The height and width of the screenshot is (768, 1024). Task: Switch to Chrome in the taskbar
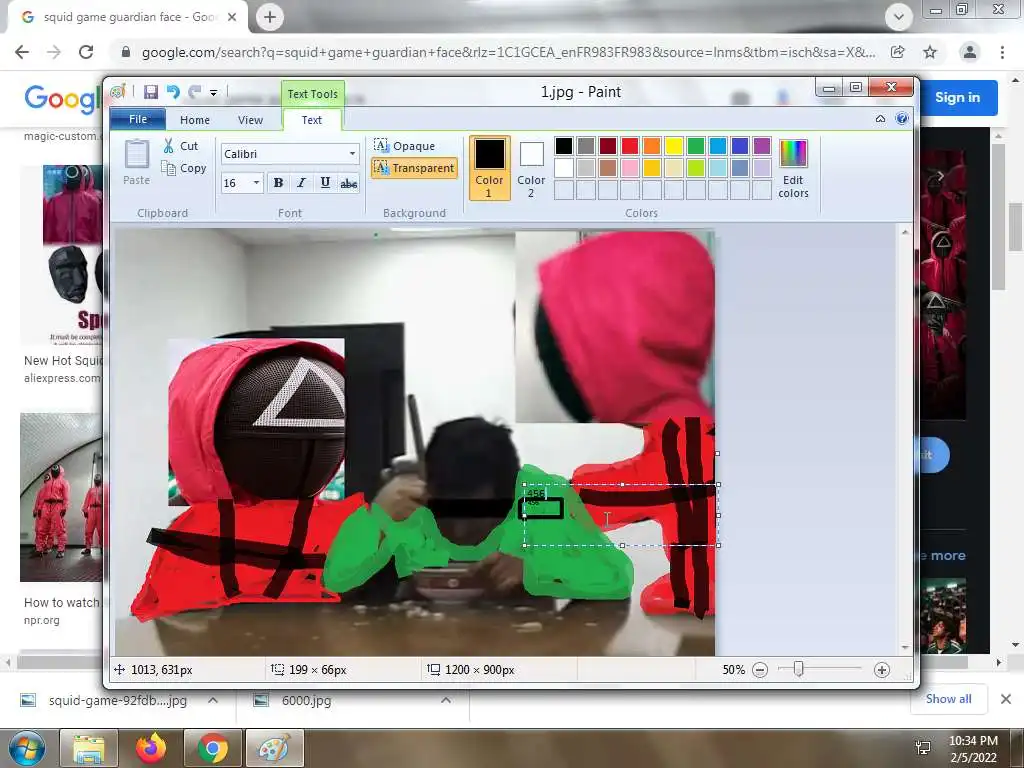tap(212, 748)
